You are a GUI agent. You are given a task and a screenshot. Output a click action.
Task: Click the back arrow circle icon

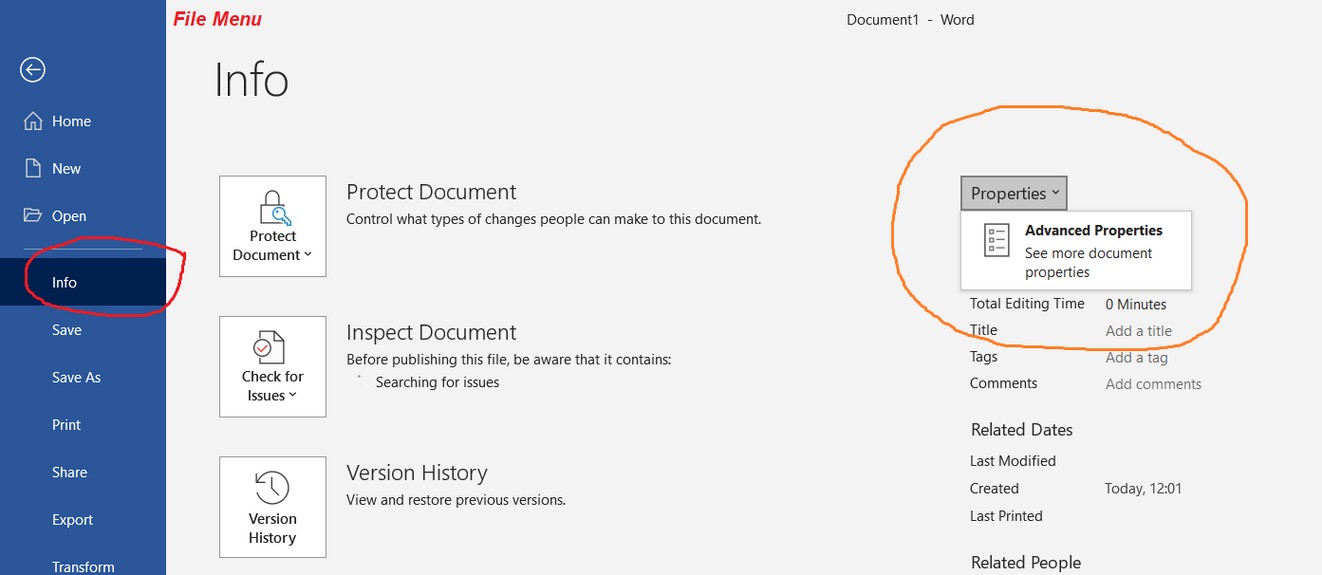pos(33,69)
